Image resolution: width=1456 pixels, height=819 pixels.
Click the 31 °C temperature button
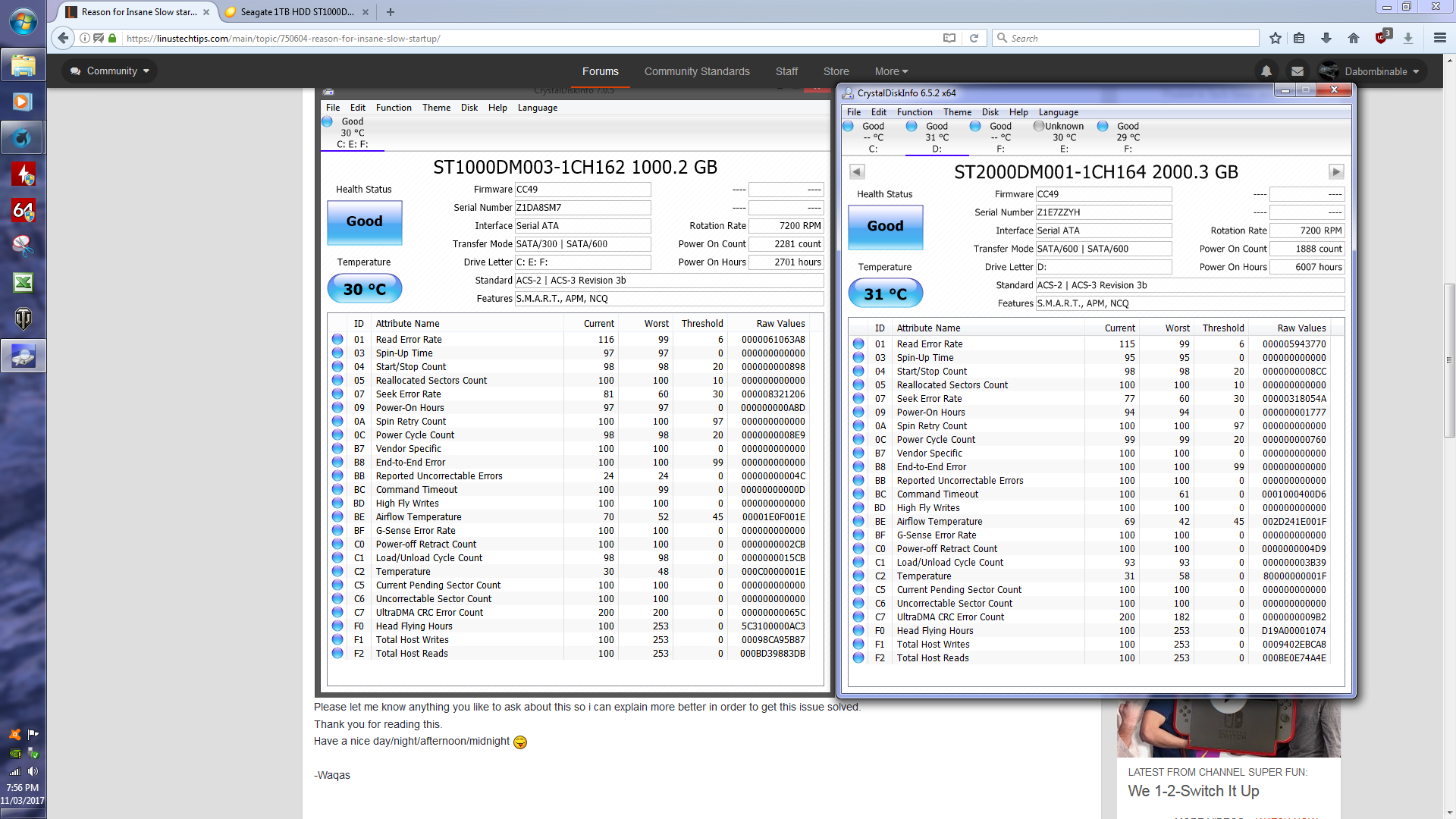tap(885, 293)
